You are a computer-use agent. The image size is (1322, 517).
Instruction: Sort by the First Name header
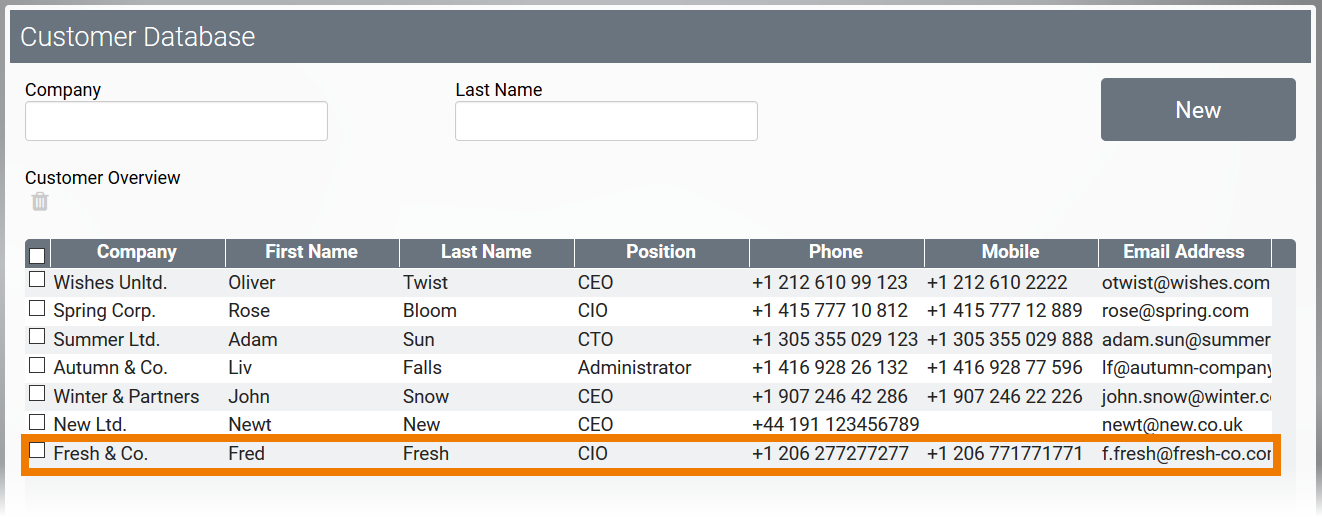(x=311, y=252)
